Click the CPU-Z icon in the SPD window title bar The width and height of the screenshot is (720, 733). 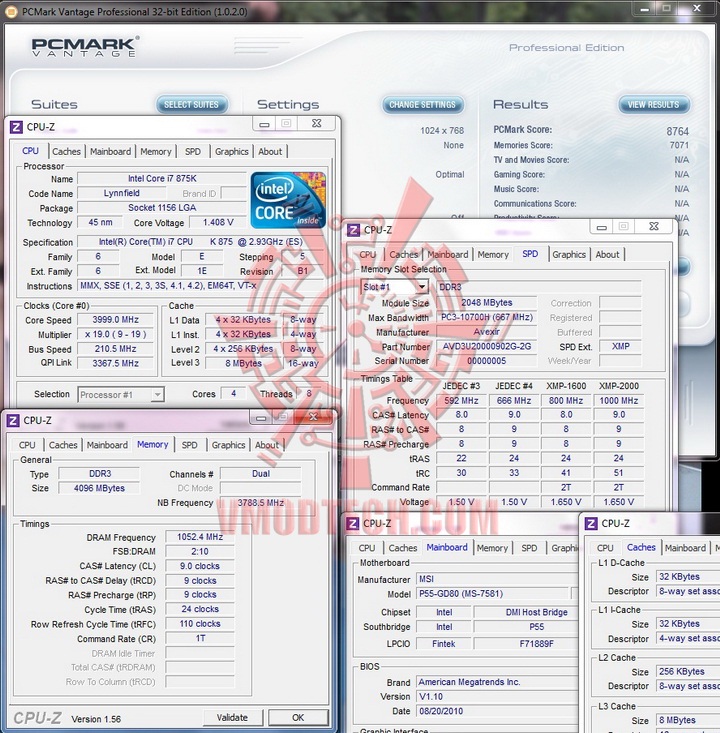pos(353,230)
